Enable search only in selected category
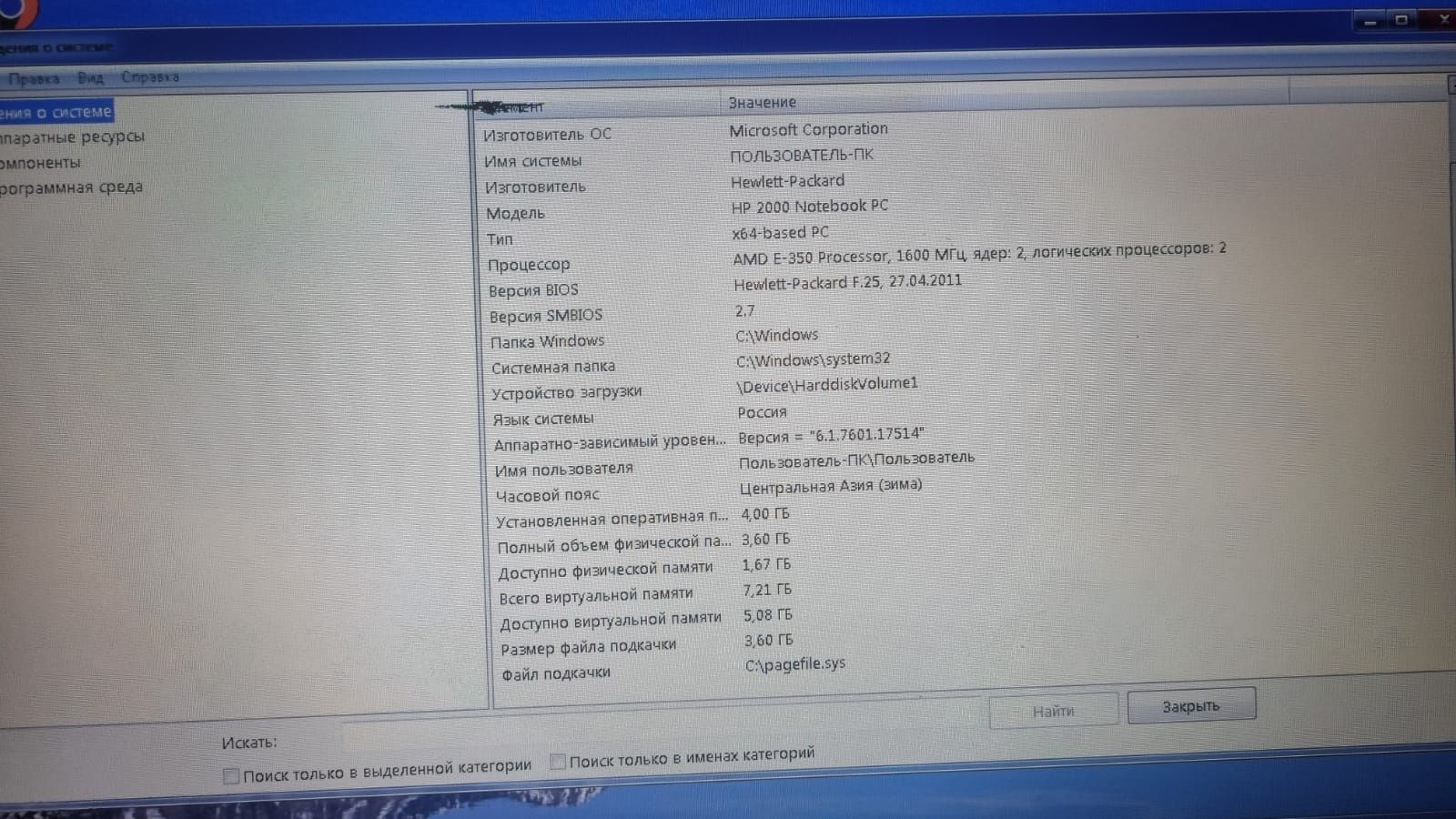This screenshot has height=819, width=1456. (x=231, y=776)
